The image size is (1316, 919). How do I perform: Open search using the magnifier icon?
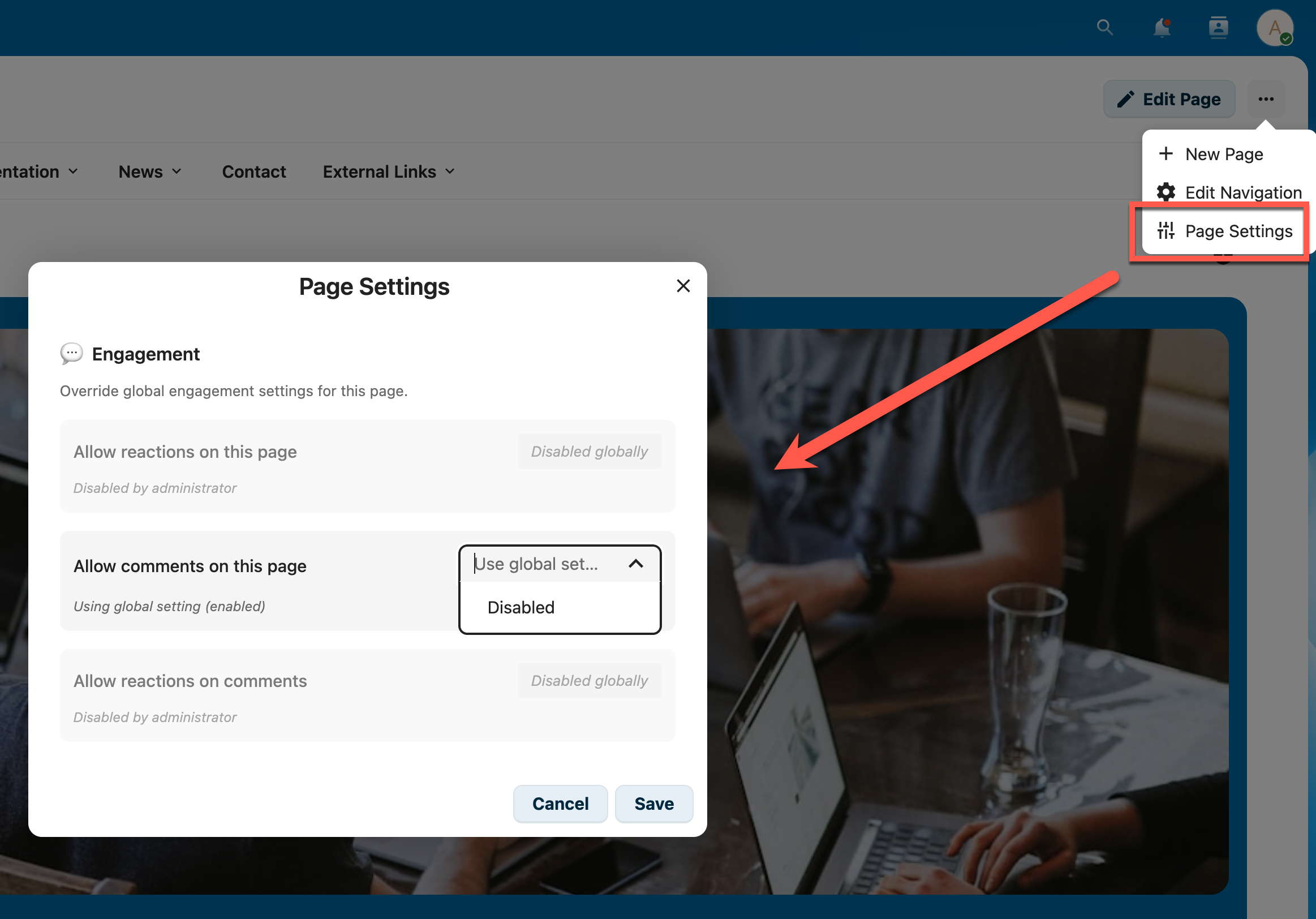coord(1104,27)
